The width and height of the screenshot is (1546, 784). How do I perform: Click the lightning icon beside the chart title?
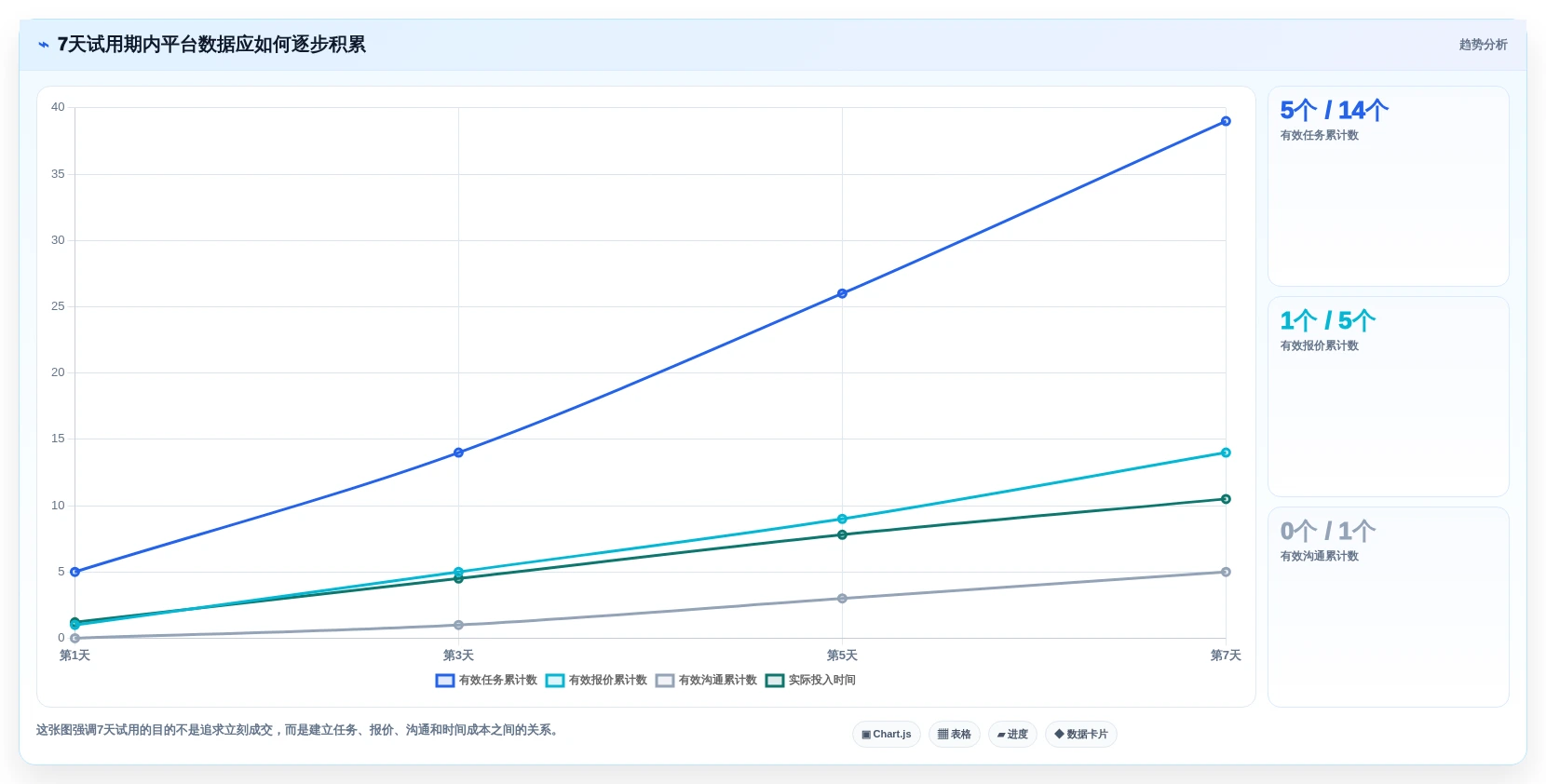44,45
